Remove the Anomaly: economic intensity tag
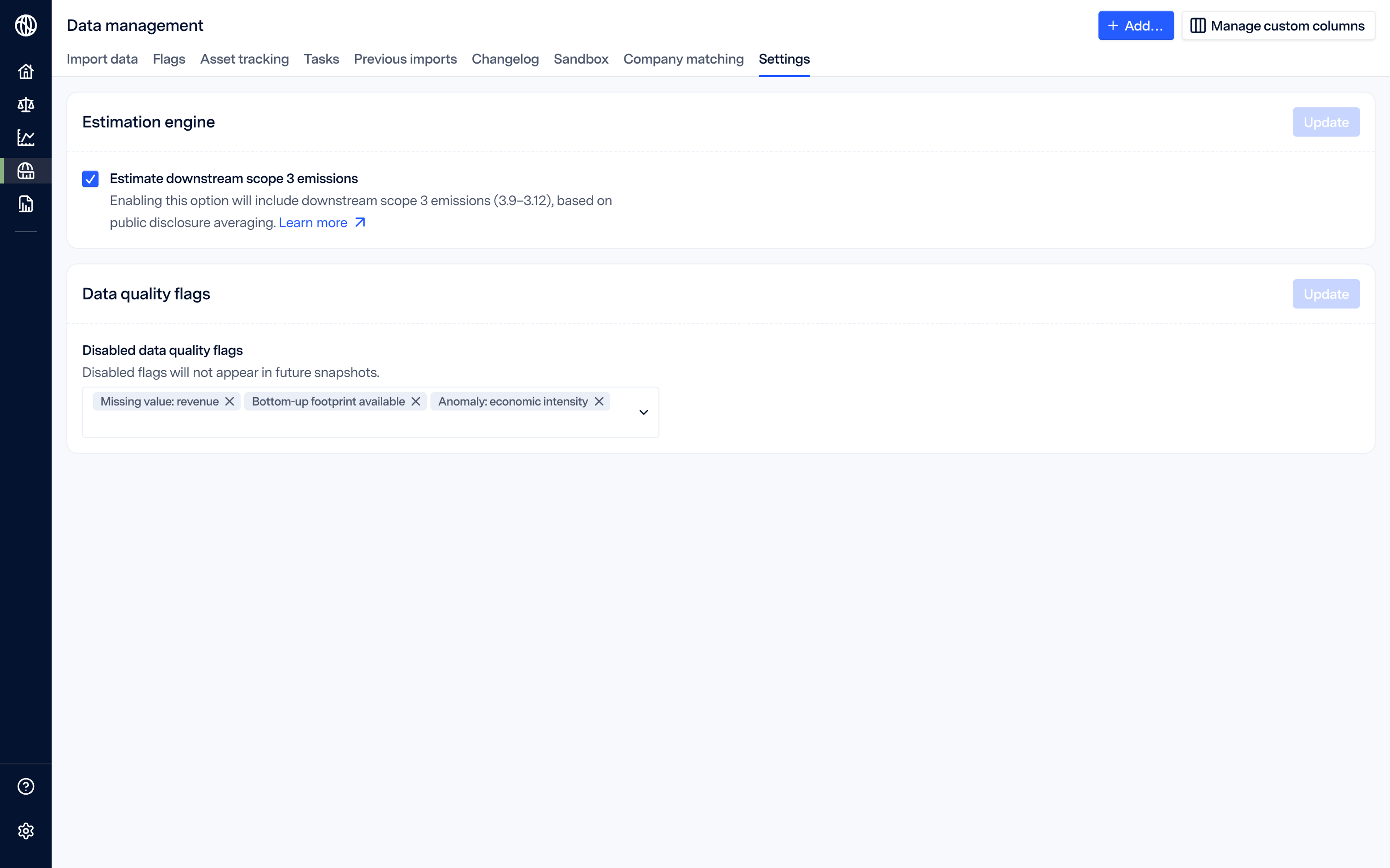The height and width of the screenshot is (868, 1390). [x=599, y=401]
